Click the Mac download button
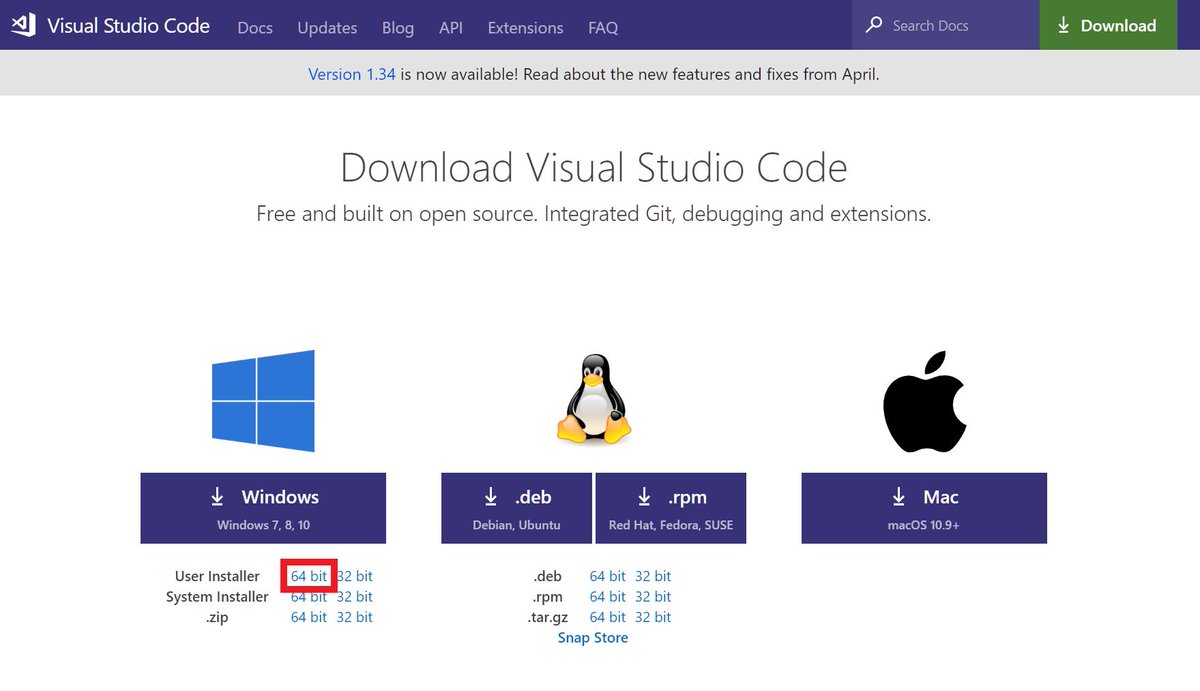 pyautogui.click(x=924, y=508)
